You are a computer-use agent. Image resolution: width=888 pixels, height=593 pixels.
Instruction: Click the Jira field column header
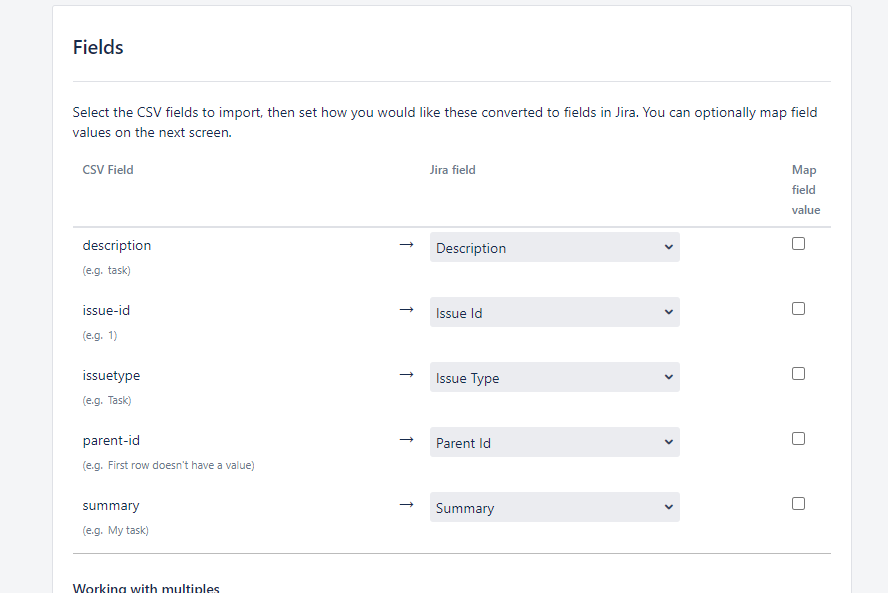pyautogui.click(x=453, y=170)
